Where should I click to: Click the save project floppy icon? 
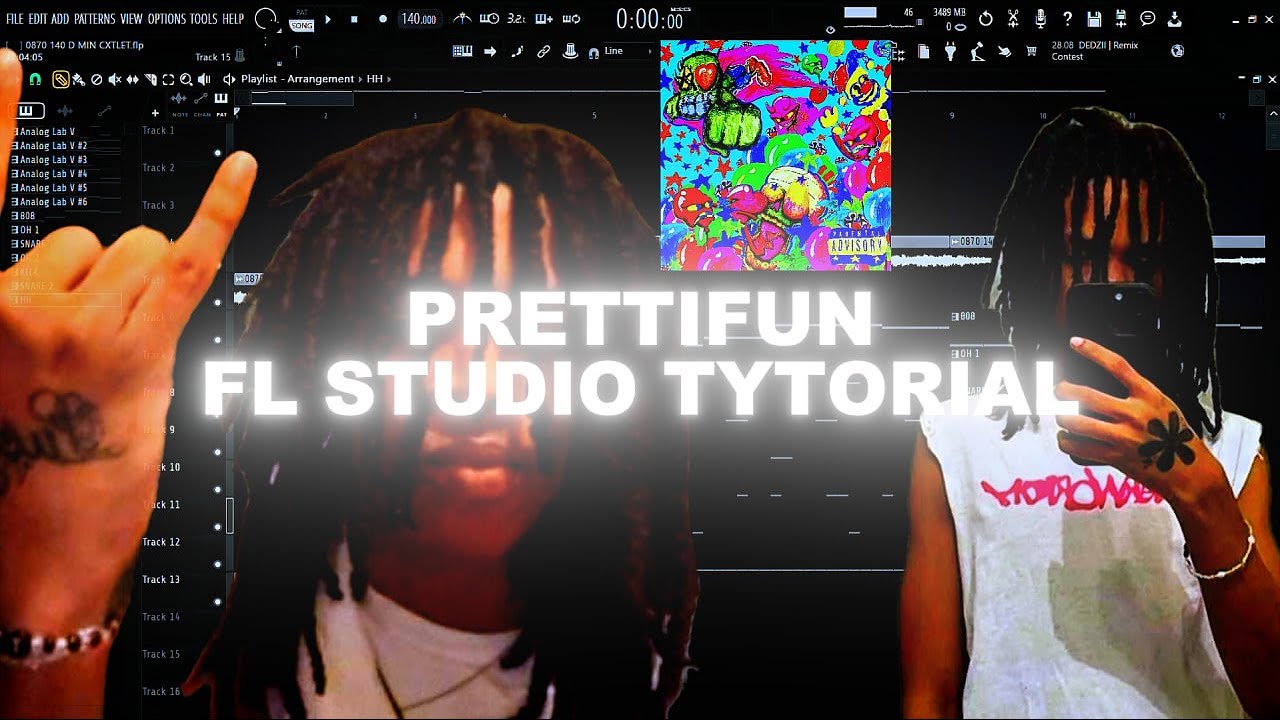[x=1095, y=19]
